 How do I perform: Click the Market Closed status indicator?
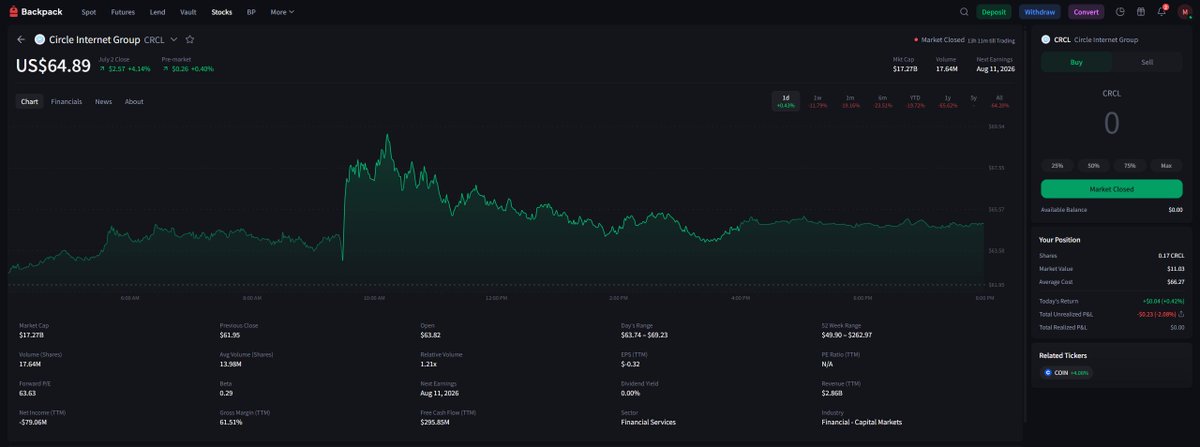click(x=939, y=40)
